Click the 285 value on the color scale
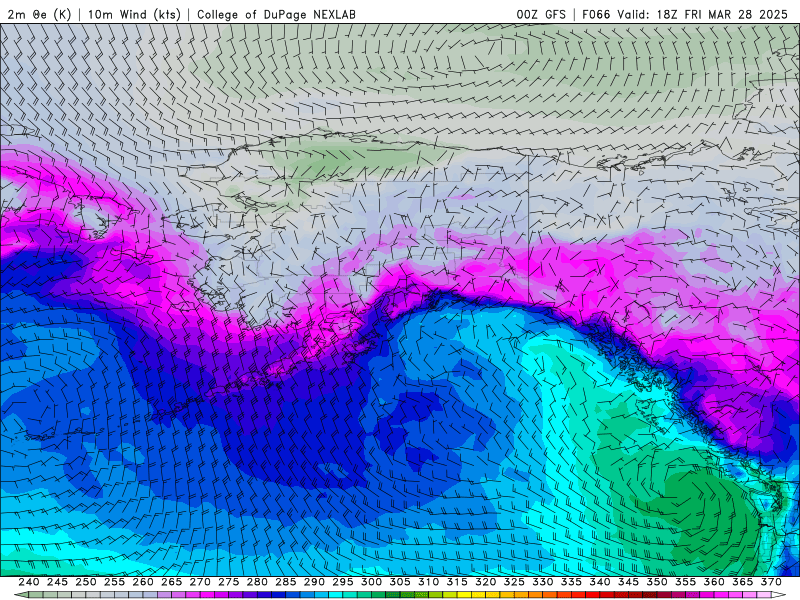This screenshot has width=800, height=600. (286, 582)
